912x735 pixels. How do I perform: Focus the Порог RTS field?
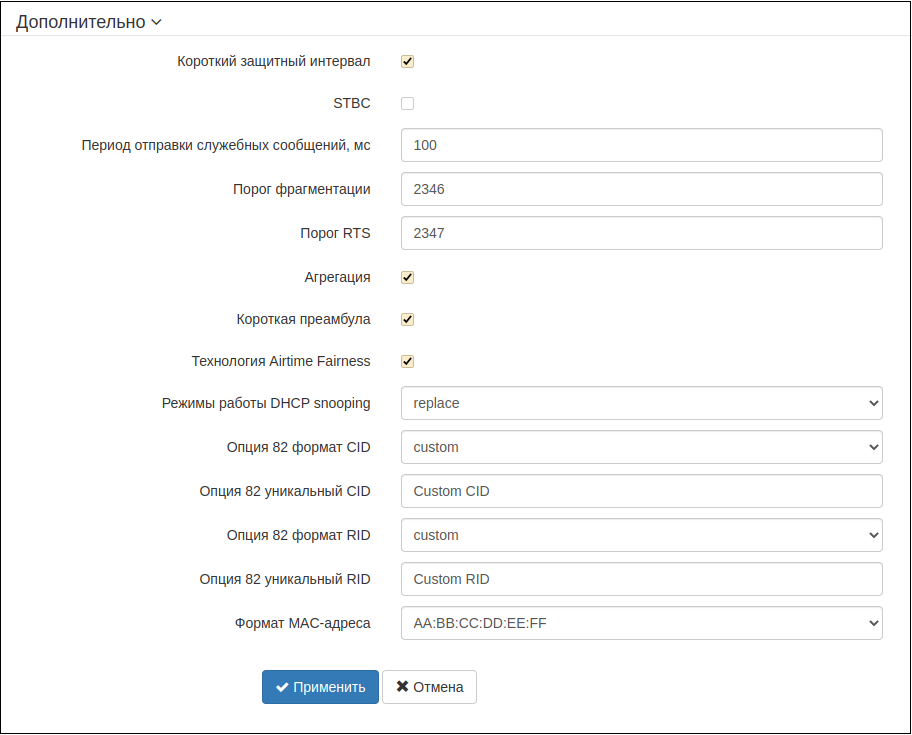coord(641,233)
